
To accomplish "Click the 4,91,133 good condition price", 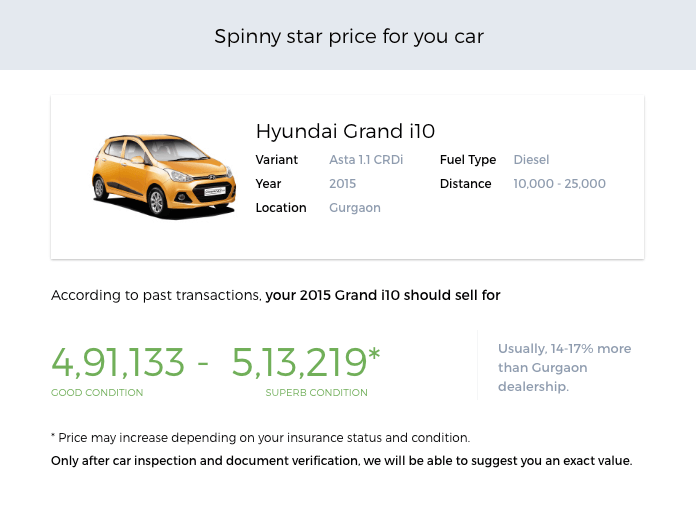I will pos(118,362).
